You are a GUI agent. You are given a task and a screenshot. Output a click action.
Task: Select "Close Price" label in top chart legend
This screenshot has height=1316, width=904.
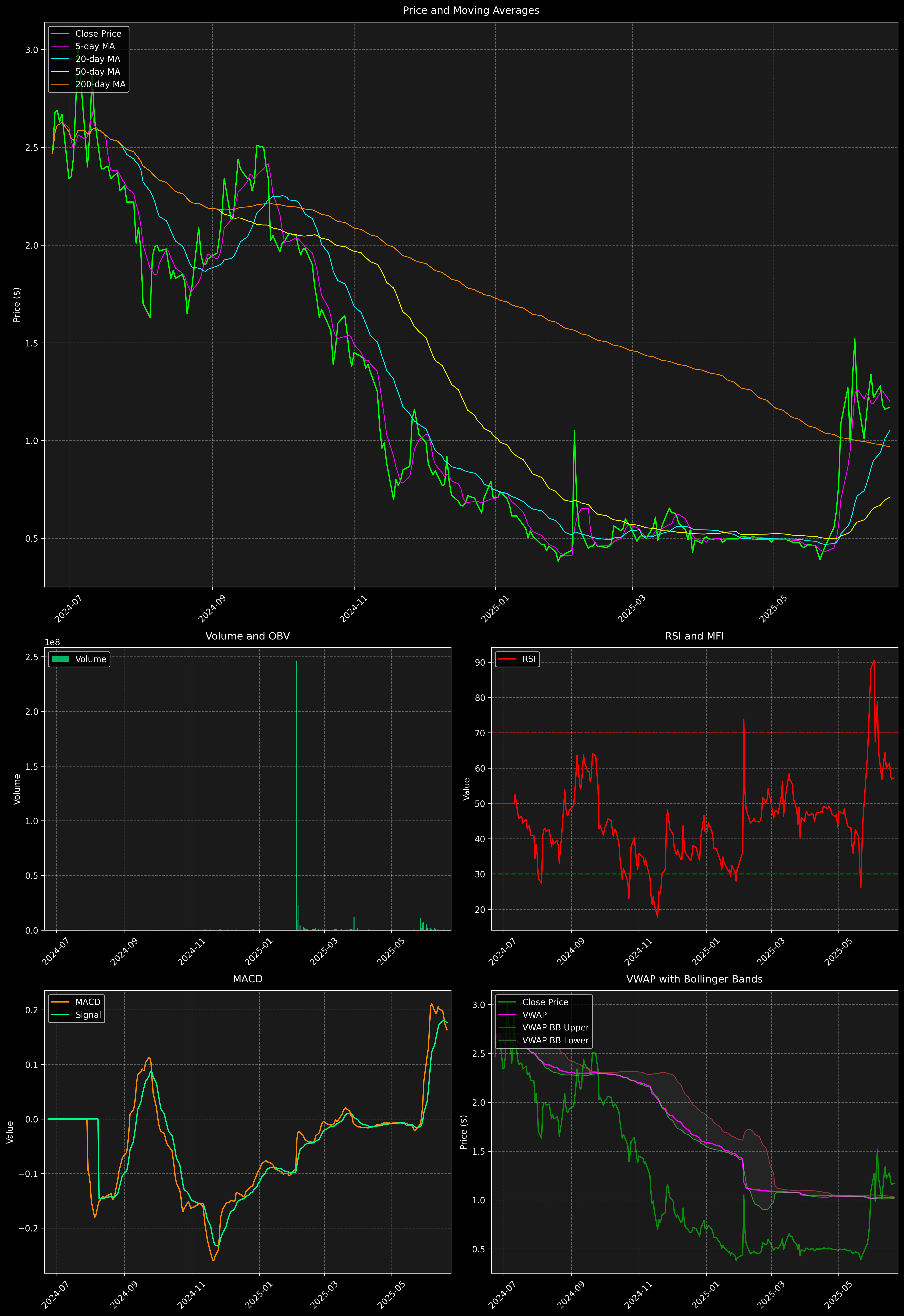[98, 34]
